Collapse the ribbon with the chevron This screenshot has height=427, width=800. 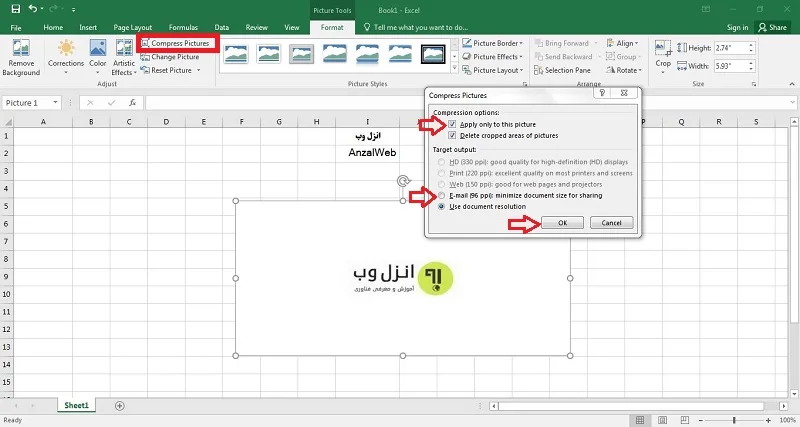tap(792, 84)
